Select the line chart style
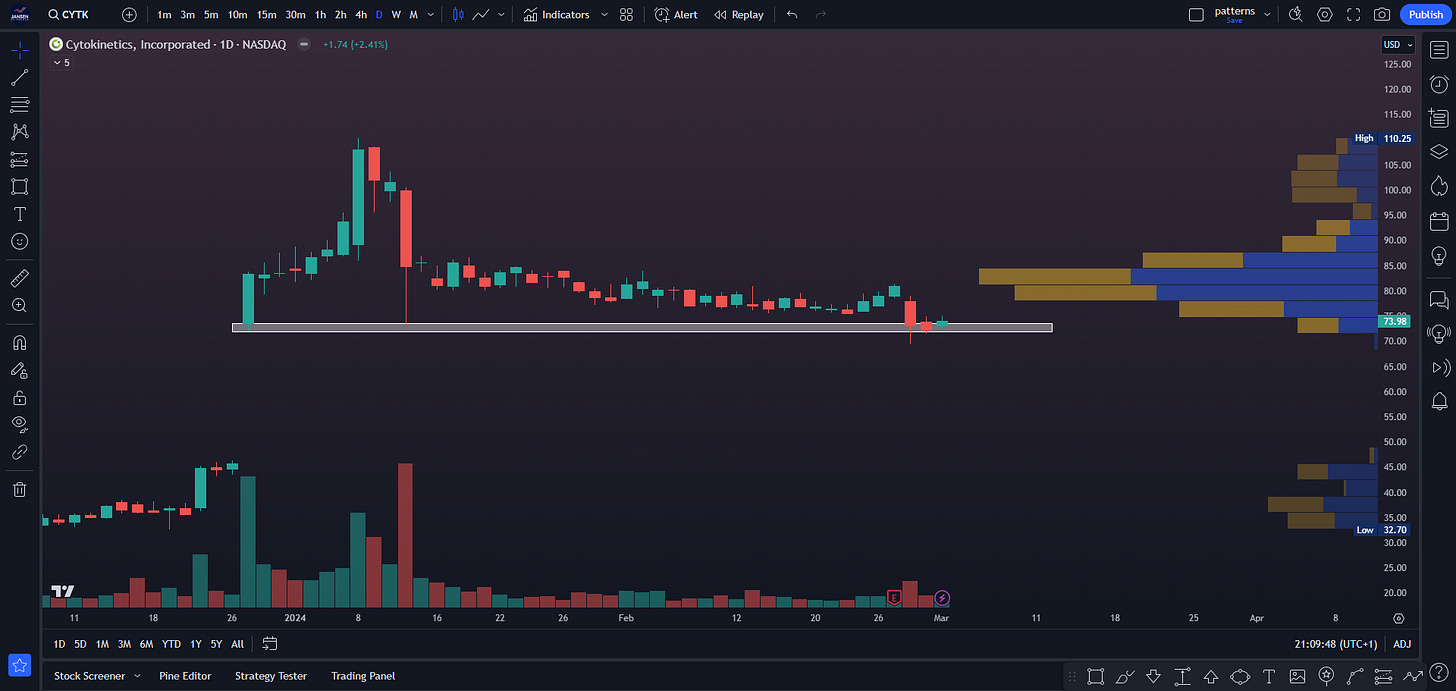This screenshot has width=1456, height=691. [481, 15]
